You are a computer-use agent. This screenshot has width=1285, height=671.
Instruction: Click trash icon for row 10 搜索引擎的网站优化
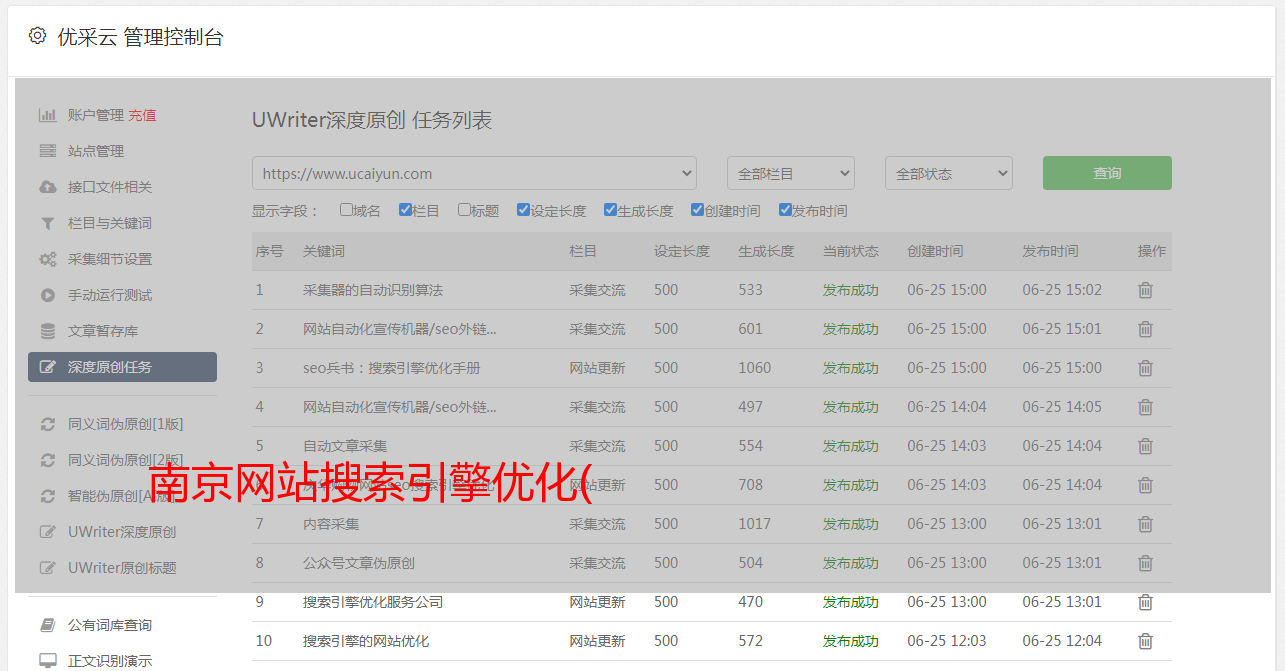pyautogui.click(x=1145, y=641)
